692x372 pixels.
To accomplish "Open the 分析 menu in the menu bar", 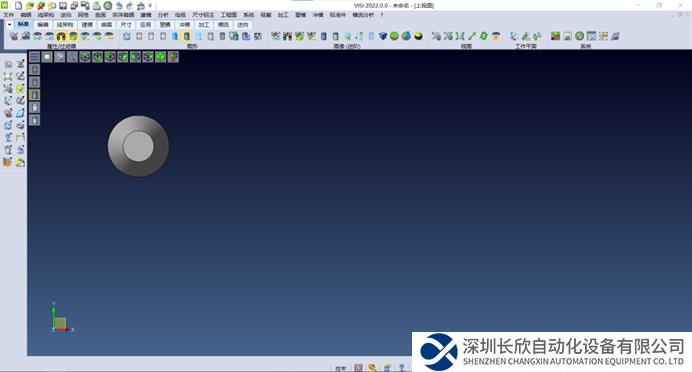I will pos(163,15).
